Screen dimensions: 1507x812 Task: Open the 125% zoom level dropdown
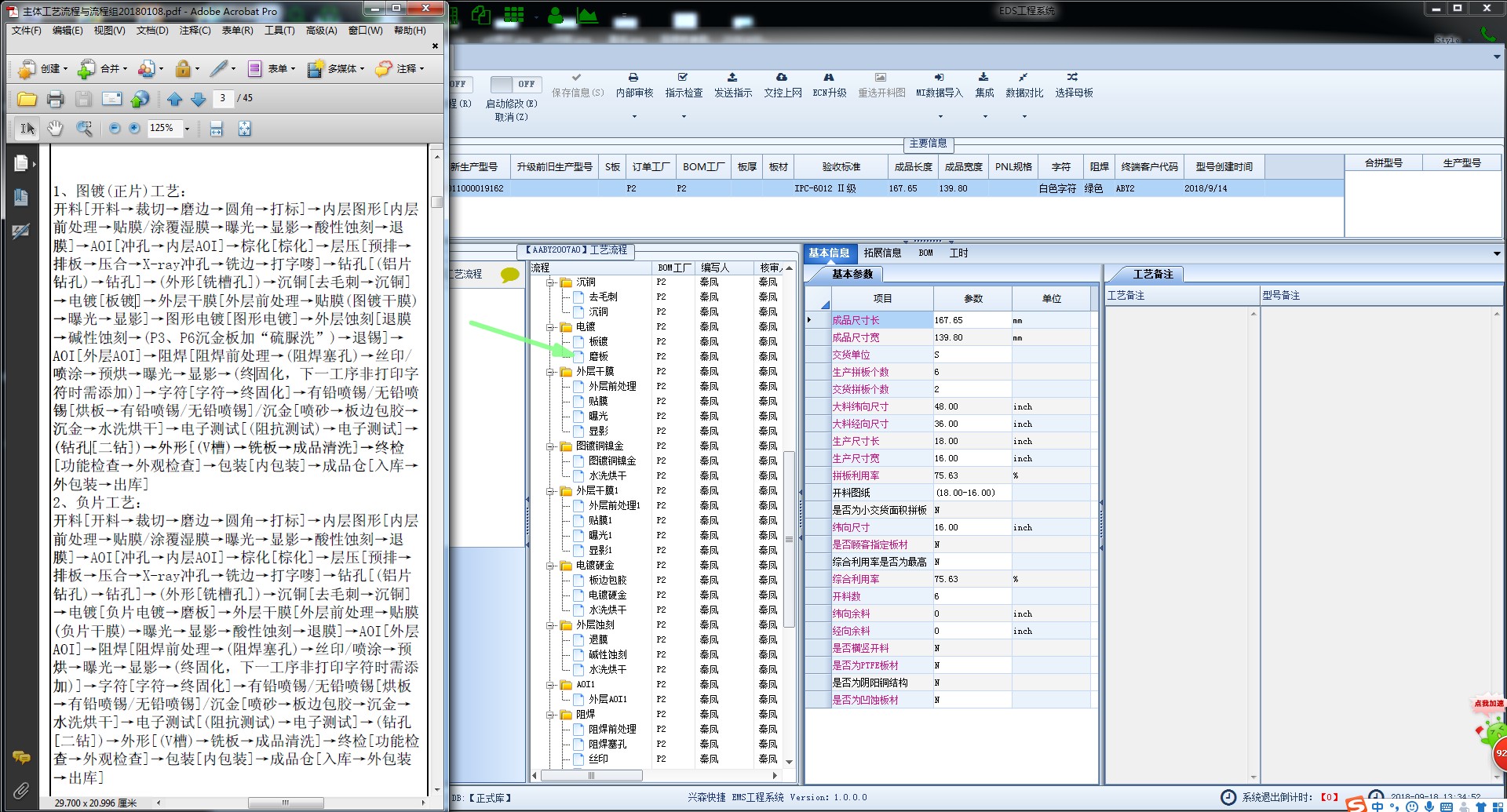(187, 129)
